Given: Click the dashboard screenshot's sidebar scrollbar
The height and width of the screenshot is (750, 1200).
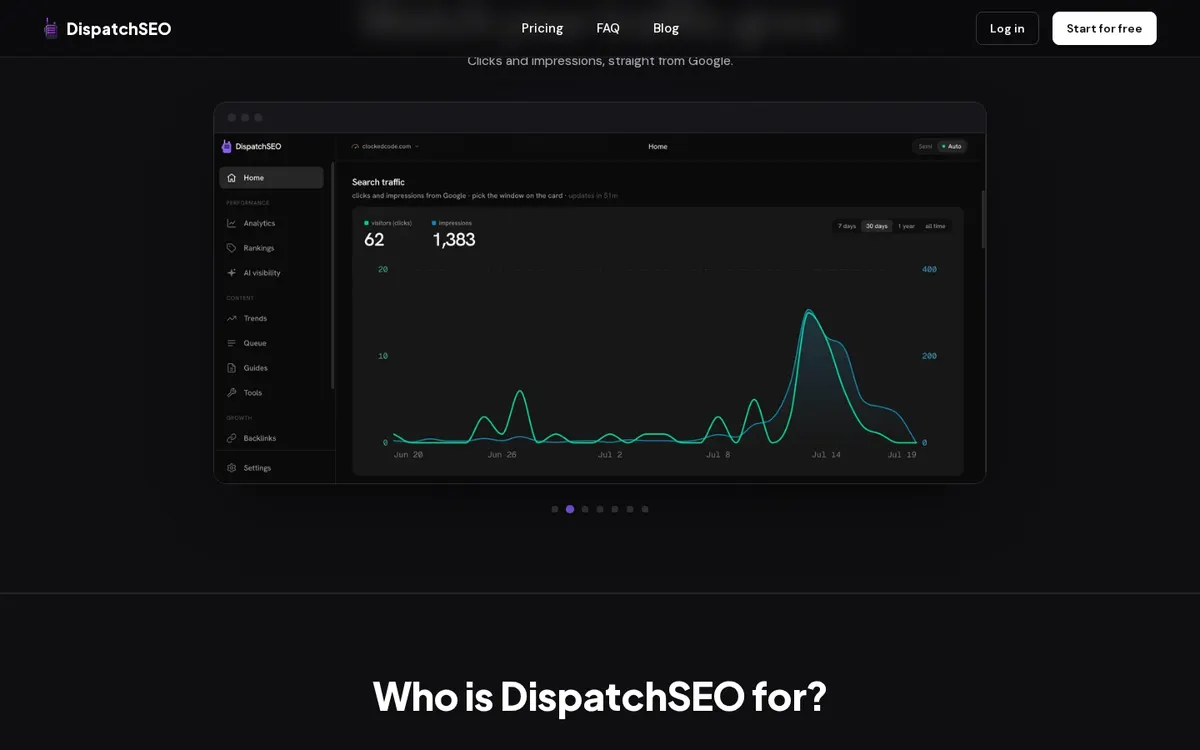Looking at the screenshot, I should (332, 275).
